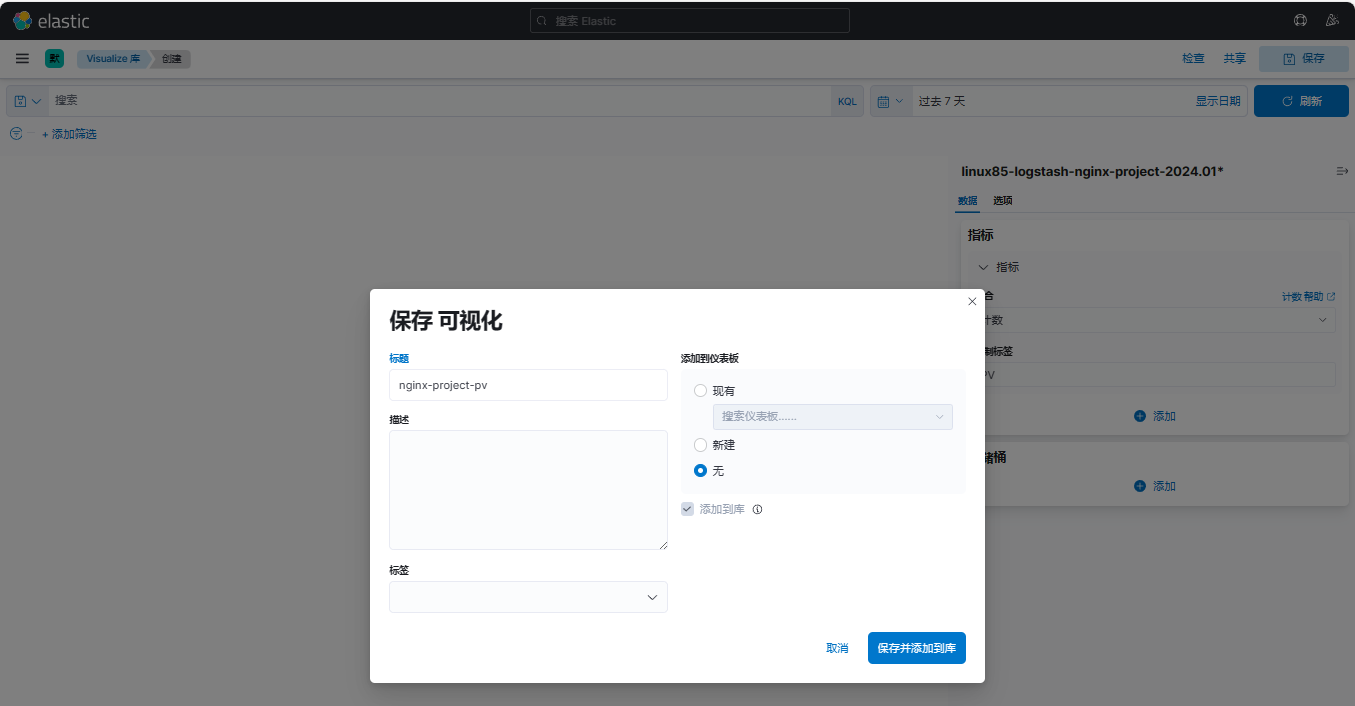
Task: Click the Visualize 库 breadcrumb
Action: tap(112, 59)
